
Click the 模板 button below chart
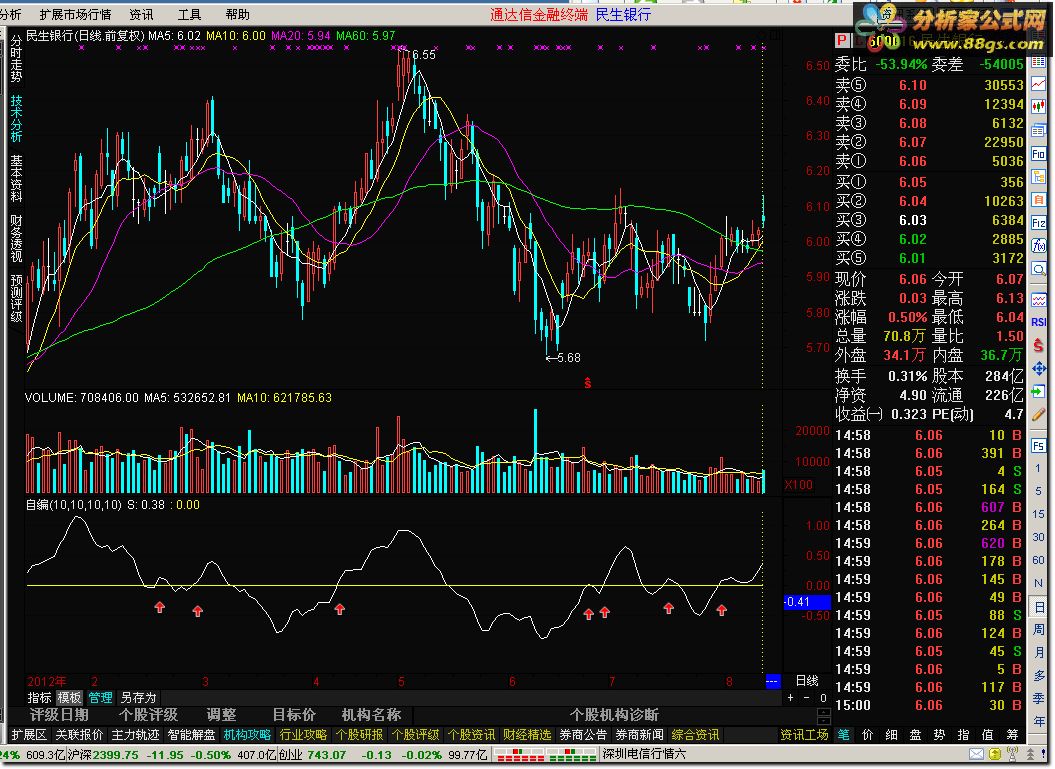tap(69, 698)
